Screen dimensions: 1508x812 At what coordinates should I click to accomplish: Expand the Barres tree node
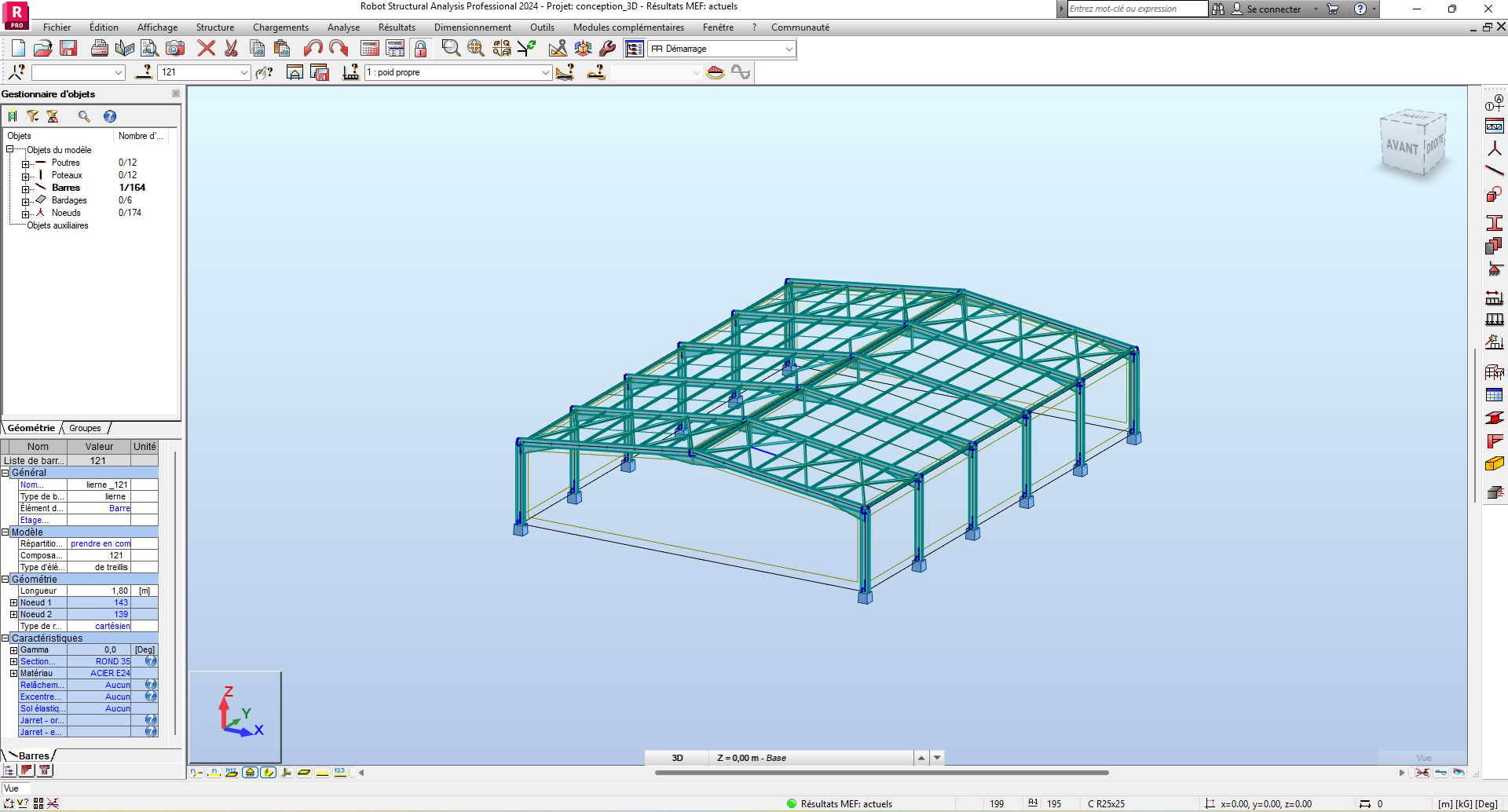click(x=25, y=188)
